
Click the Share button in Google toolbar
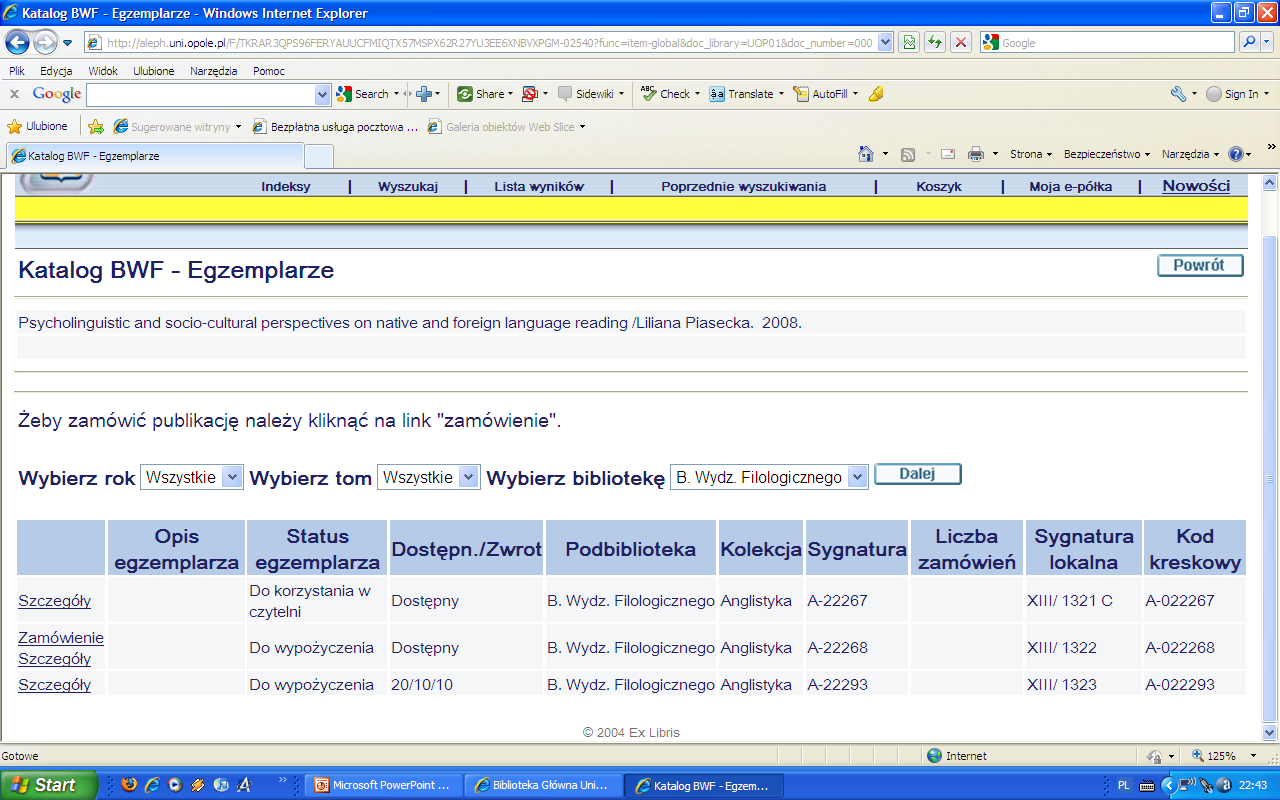click(x=484, y=94)
